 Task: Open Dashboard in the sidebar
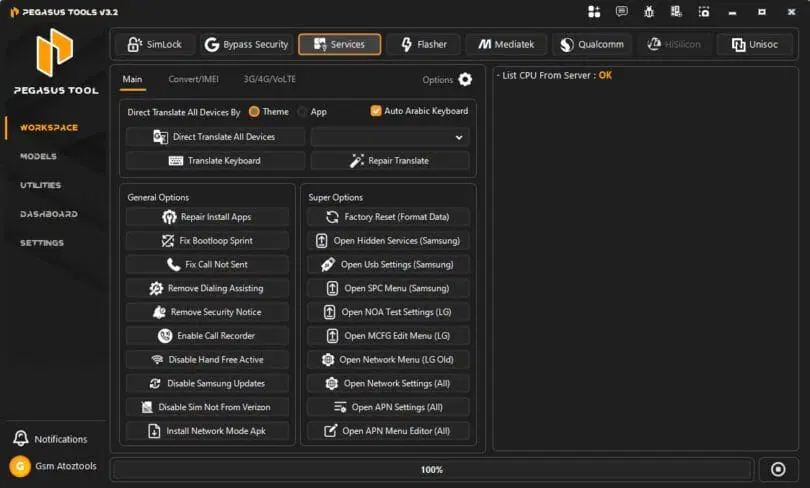pos(49,214)
